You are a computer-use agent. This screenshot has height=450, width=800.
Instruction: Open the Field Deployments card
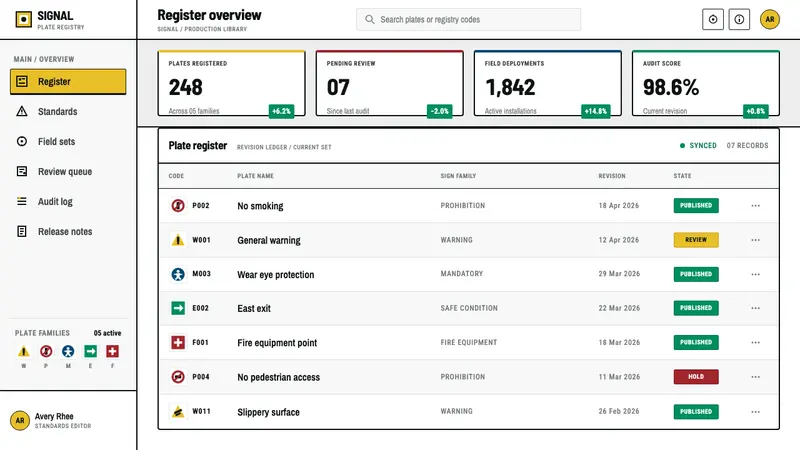[548, 83]
